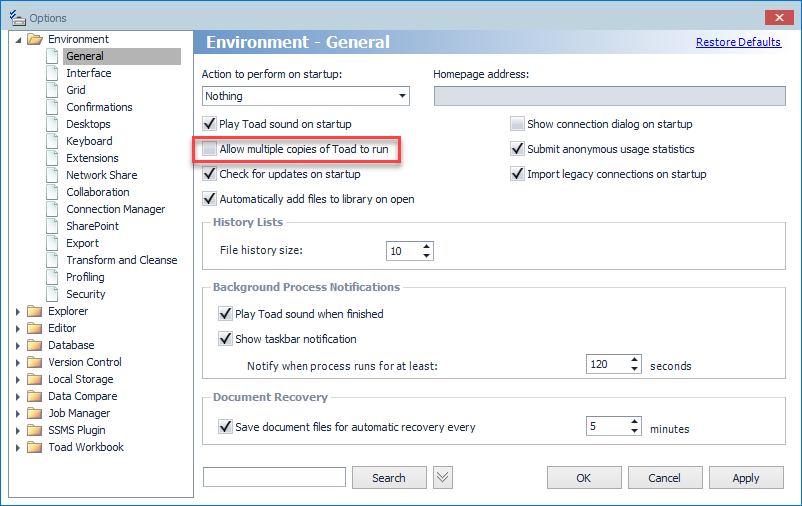802x506 pixels.
Task: Click the options search text field
Action: point(274,477)
